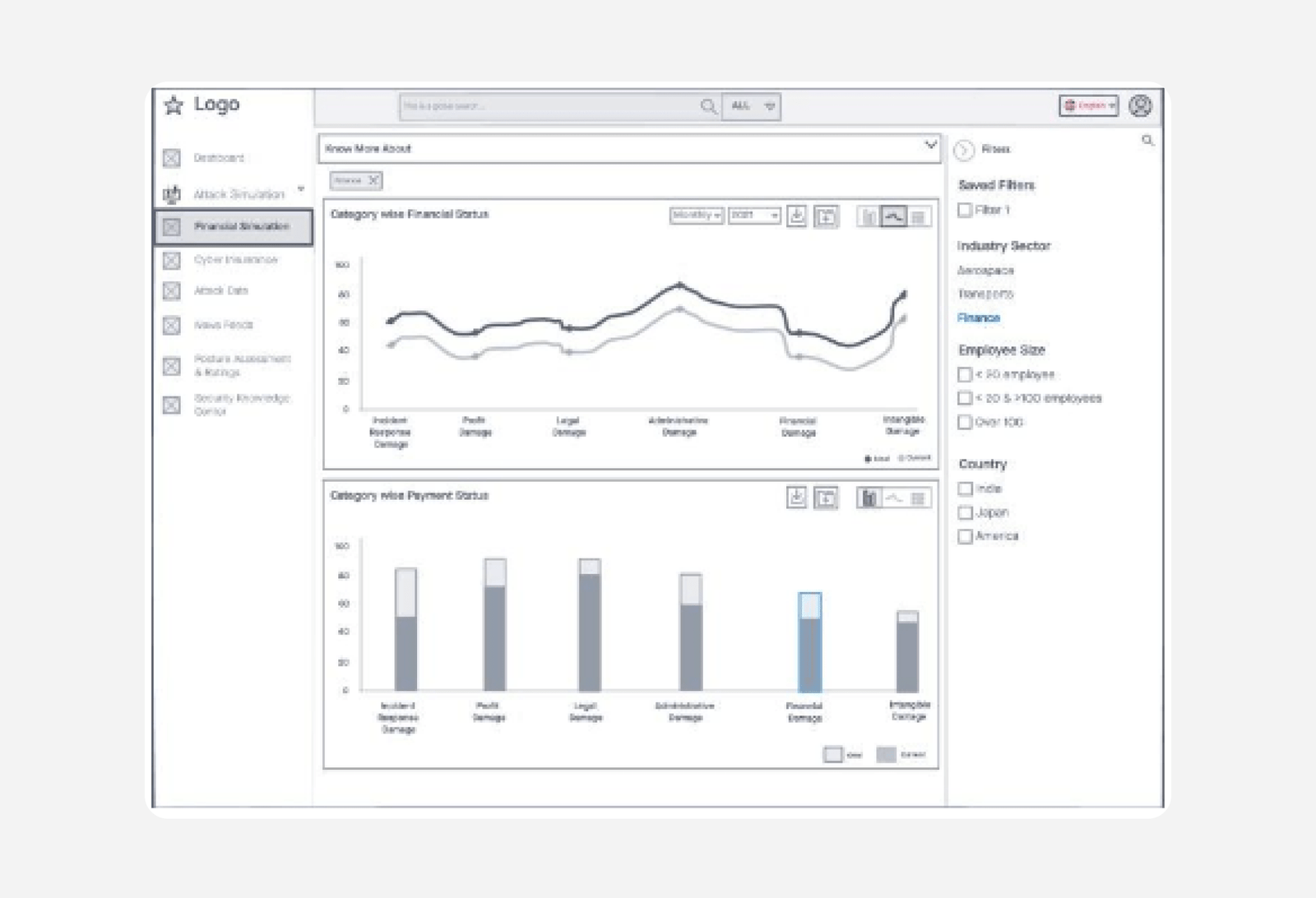Check the Filter 1 saved filter
Image resolution: width=1316 pixels, height=898 pixels.
(x=965, y=211)
